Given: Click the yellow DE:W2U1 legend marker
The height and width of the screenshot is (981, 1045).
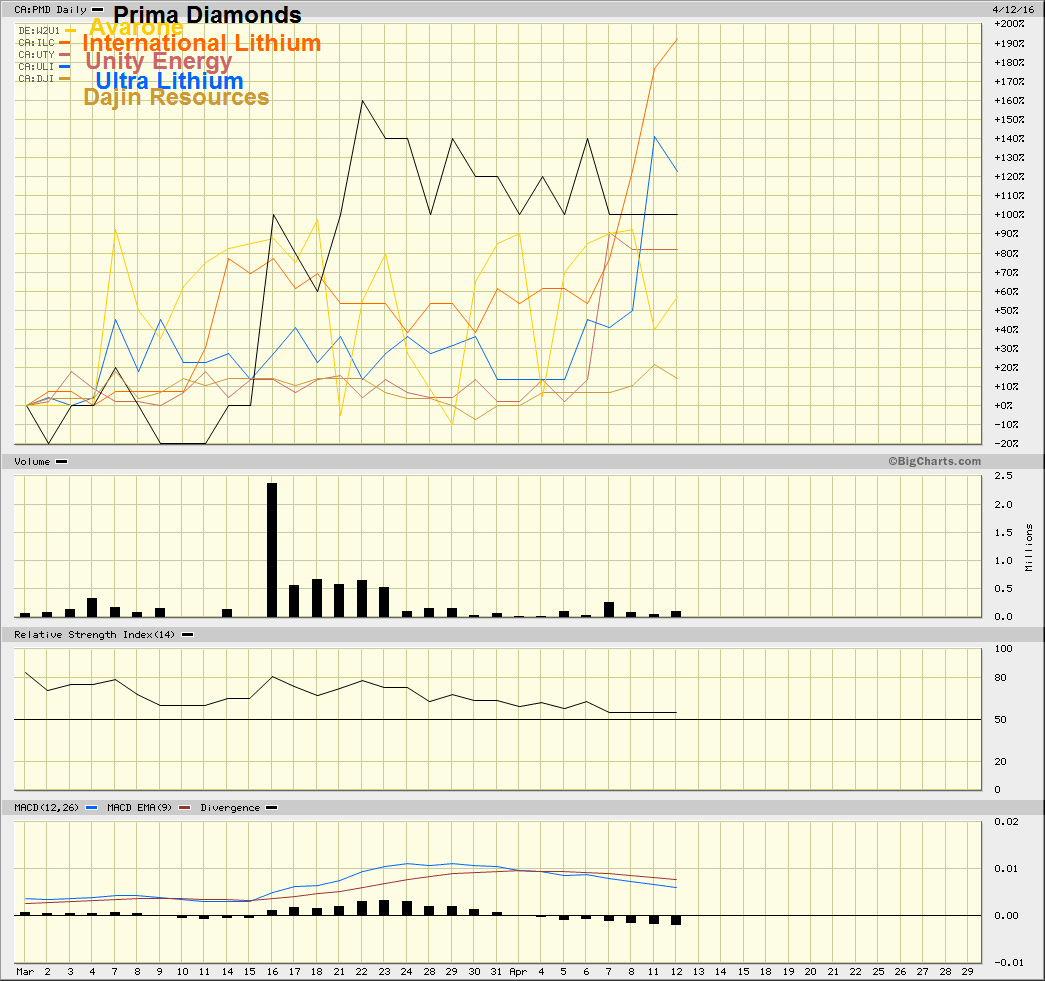Looking at the screenshot, I should pyautogui.click(x=70, y=30).
